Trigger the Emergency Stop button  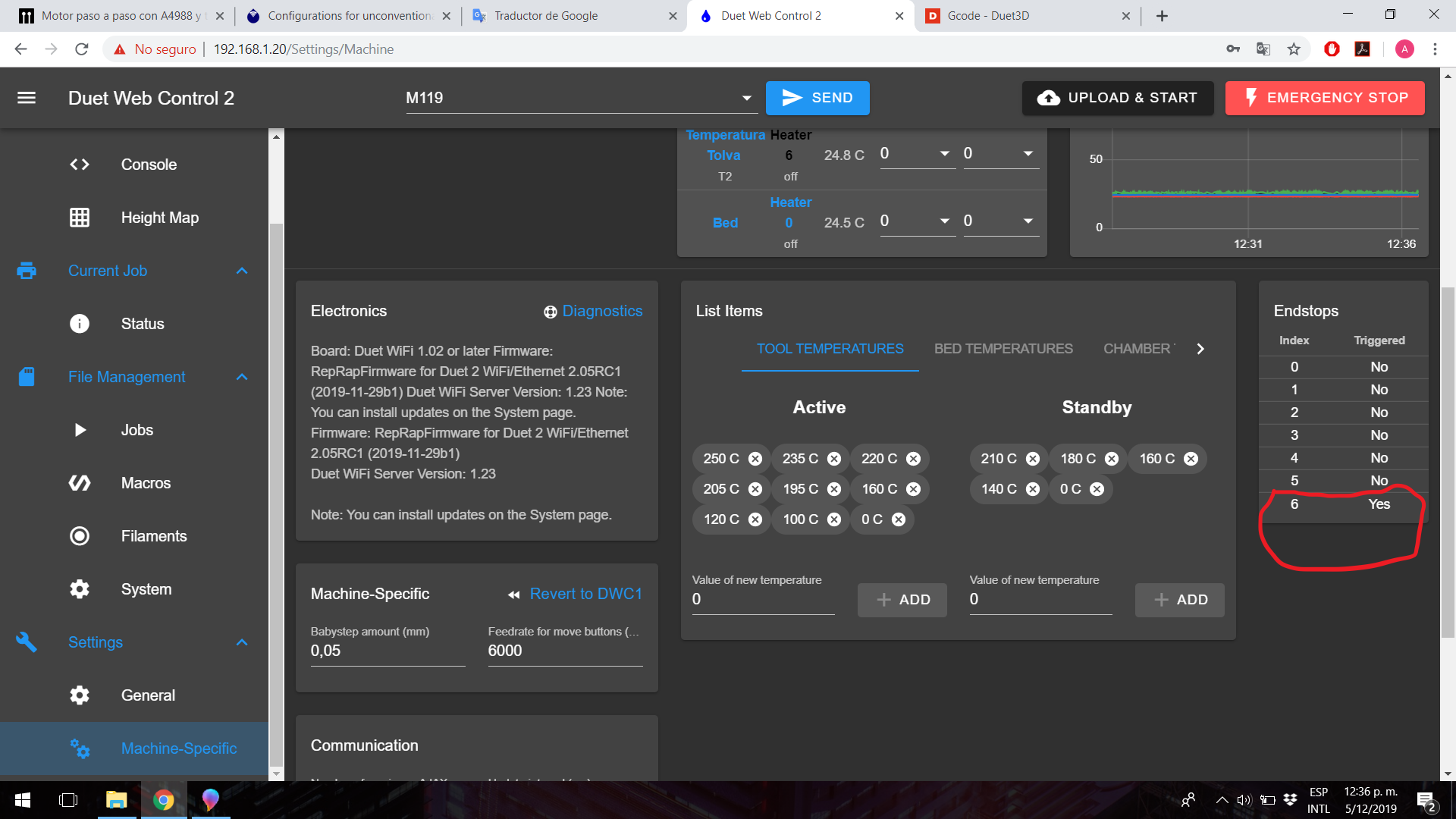pos(1325,98)
